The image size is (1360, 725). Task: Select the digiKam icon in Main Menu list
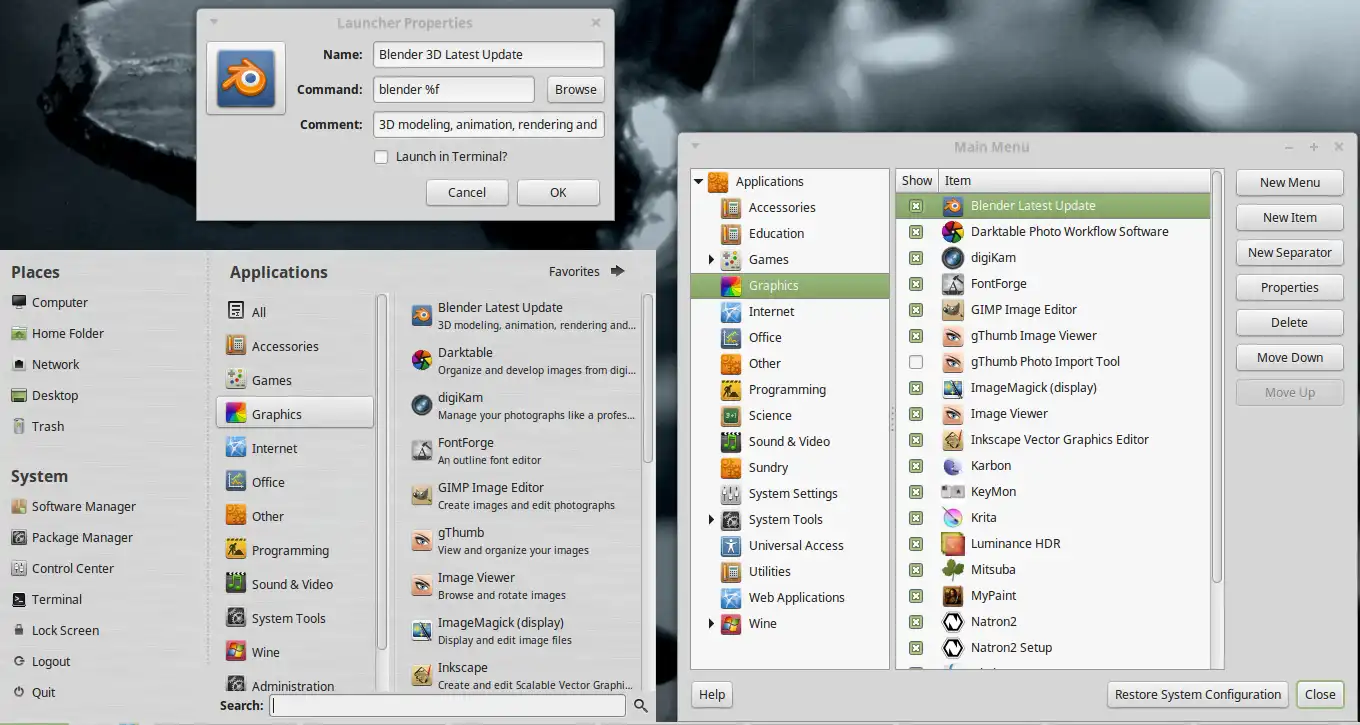953,258
